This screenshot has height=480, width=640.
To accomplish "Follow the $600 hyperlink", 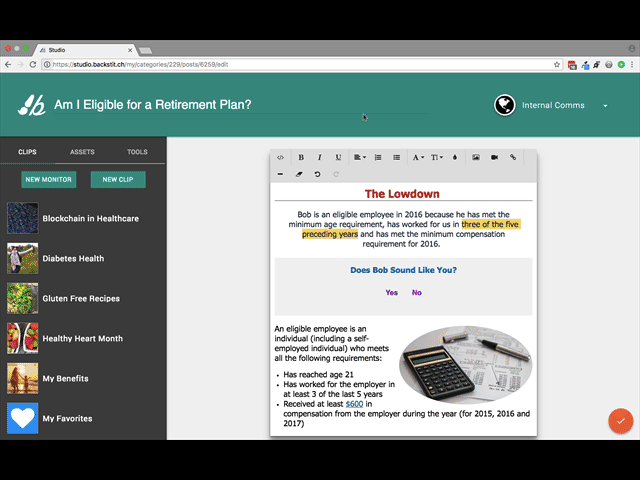I will 354,404.
